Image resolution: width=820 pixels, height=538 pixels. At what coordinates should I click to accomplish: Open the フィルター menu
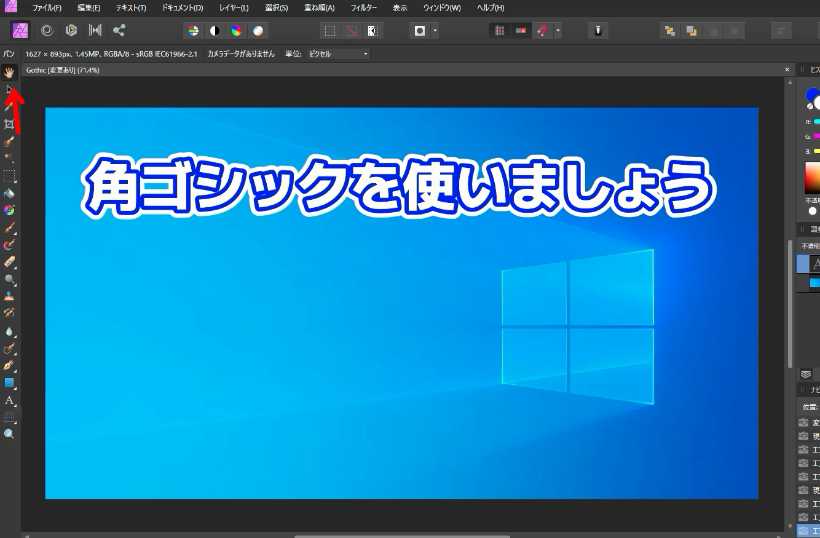click(x=363, y=8)
